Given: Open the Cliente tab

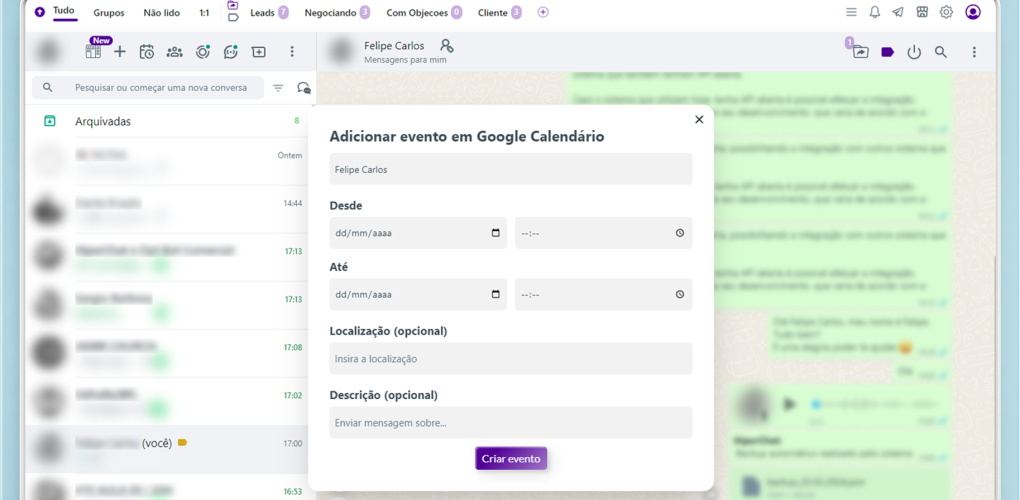Looking at the screenshot, I should point(499,12).
